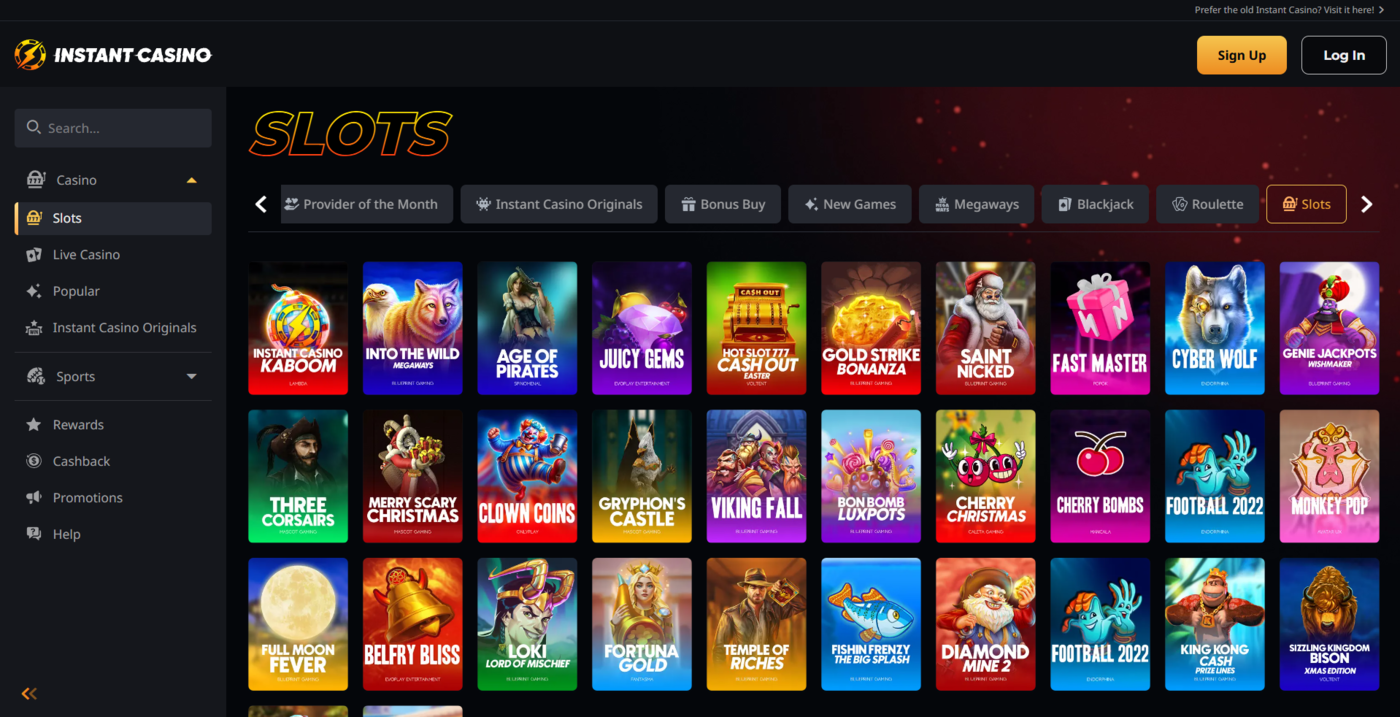Open the Roulette category tab
The image size is (1400, 717).
[1207, 204]
